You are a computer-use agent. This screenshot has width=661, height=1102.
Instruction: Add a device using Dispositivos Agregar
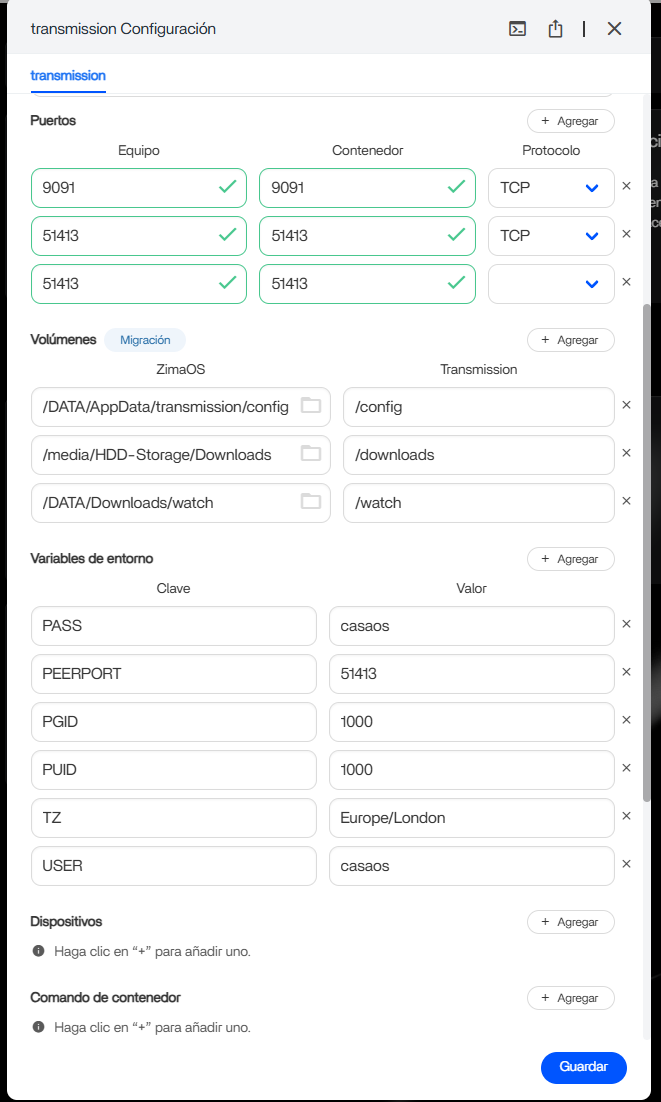coord(570,922)
